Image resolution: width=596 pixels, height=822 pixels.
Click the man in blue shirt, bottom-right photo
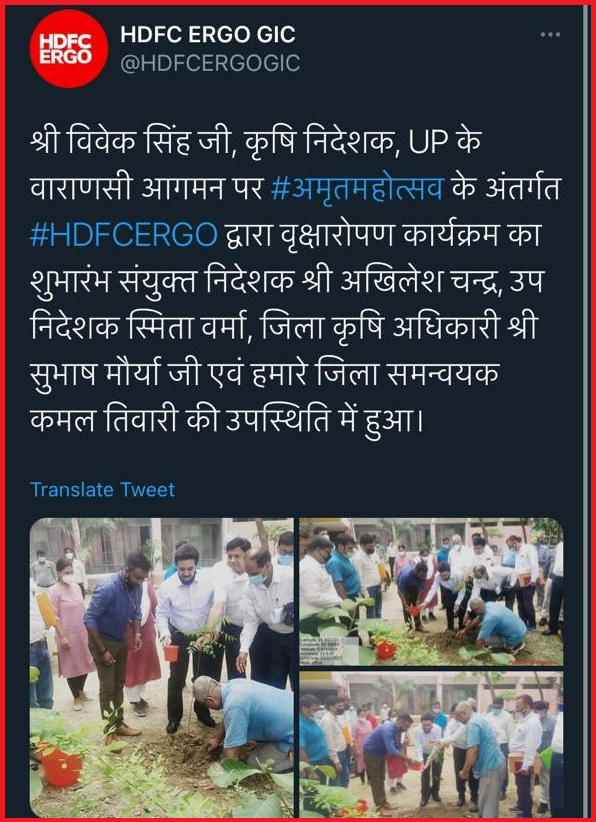(x=388, y=761)
